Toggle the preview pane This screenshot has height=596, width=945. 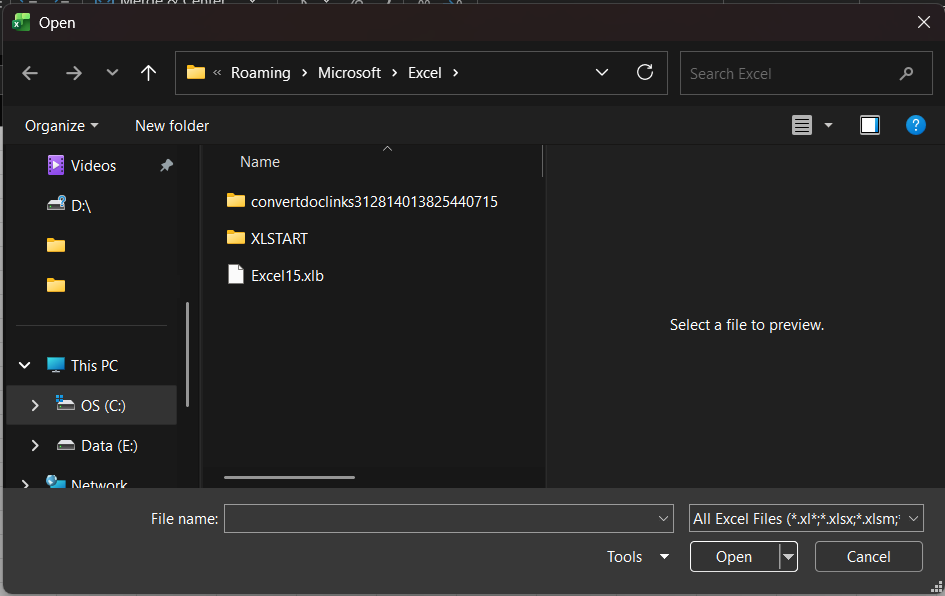(x=870, y=125)
